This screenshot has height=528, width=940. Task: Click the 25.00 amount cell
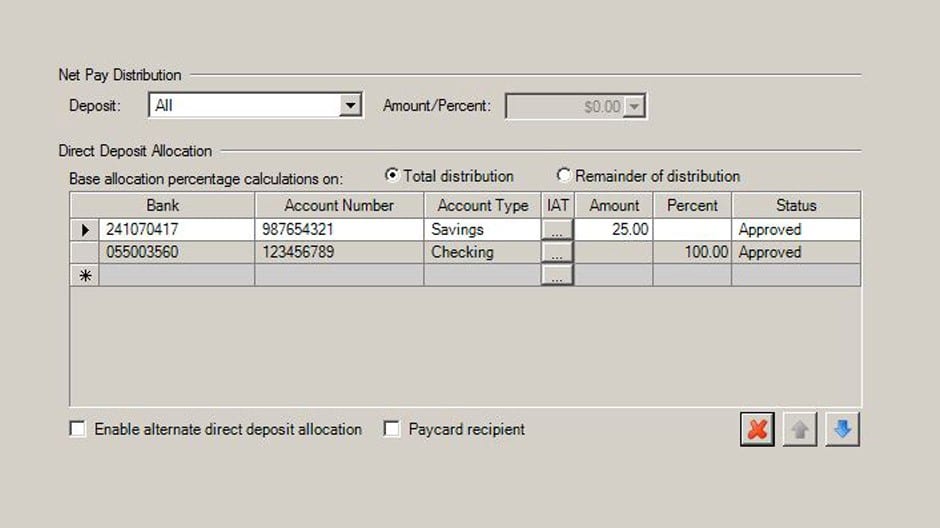tap(614, 230)
